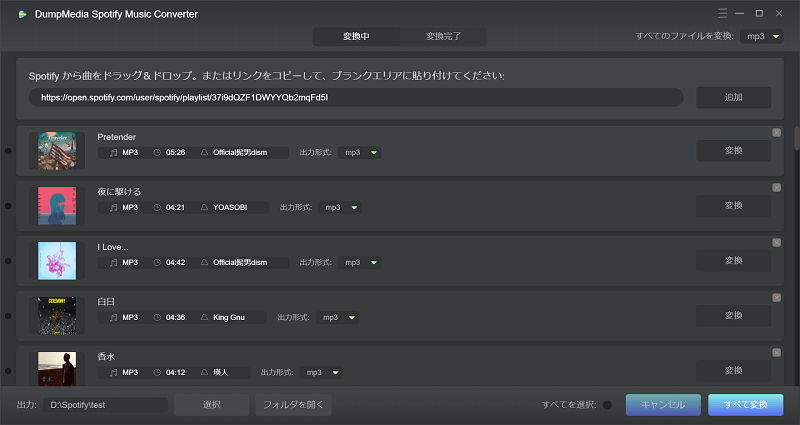Click the 追加 add button
The image size is (800, 425).
coord(733,97)
